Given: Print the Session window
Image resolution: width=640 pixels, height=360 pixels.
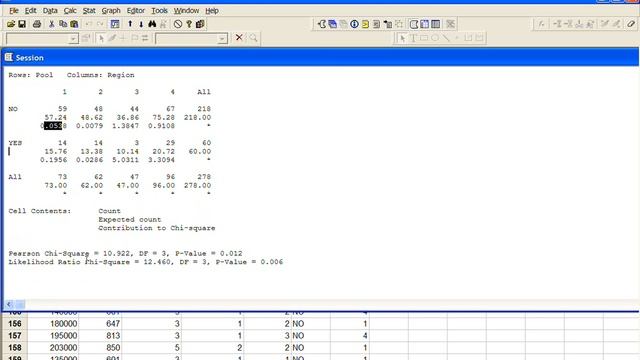Looking at the screenshot, I should coord(37,24).
